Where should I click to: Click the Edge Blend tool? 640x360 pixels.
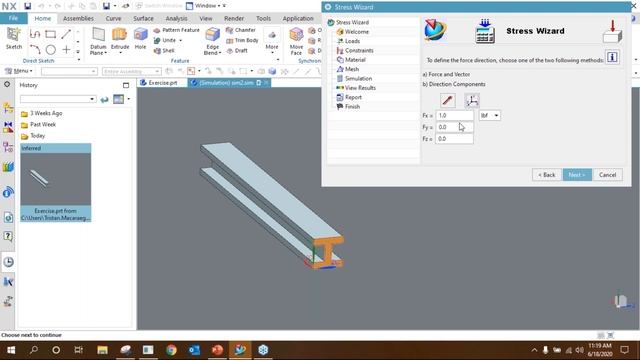pos(212,41)
